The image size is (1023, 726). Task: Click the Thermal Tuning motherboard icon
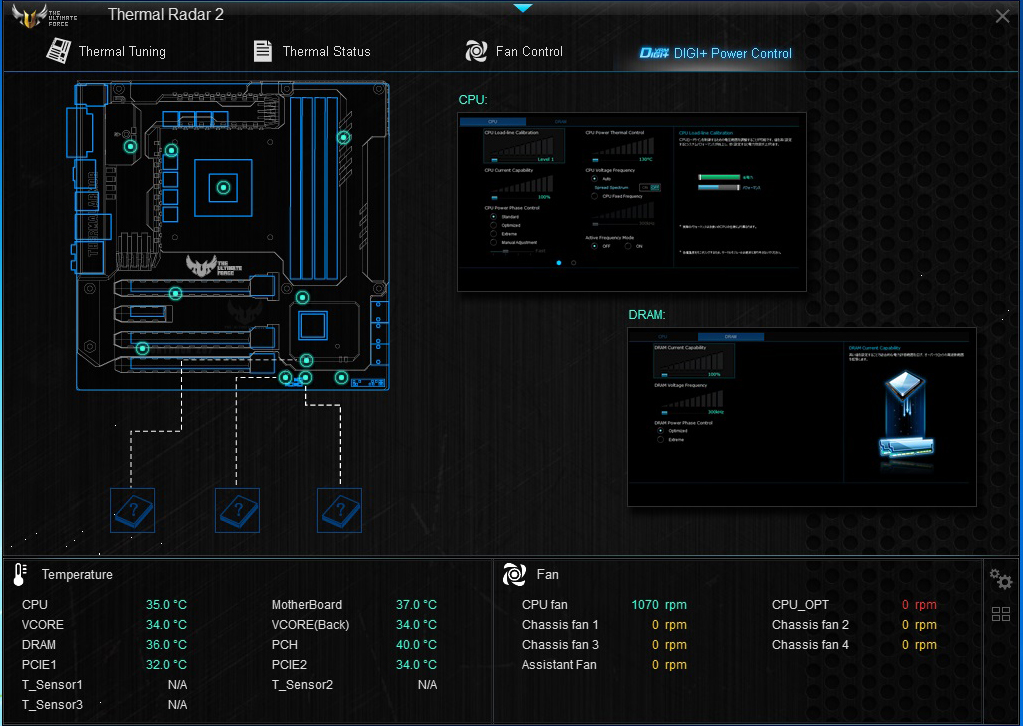coord(59,51)
